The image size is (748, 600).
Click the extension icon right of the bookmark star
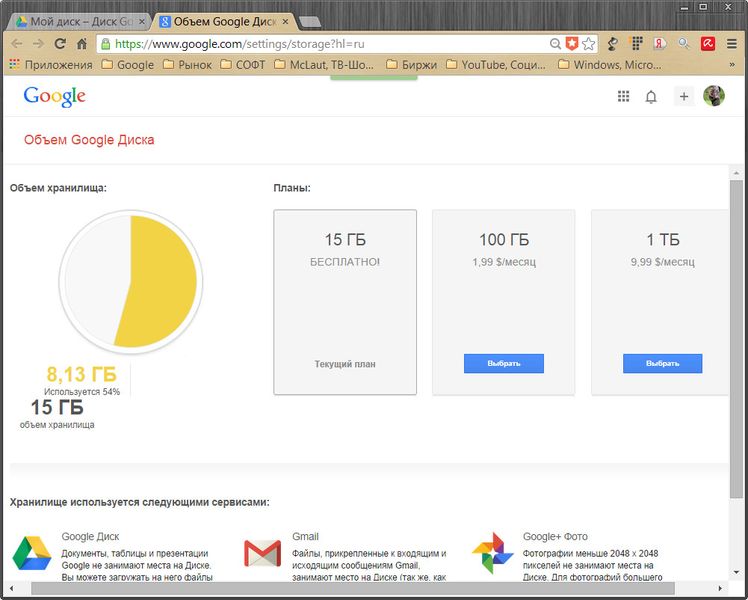(613, 44)
